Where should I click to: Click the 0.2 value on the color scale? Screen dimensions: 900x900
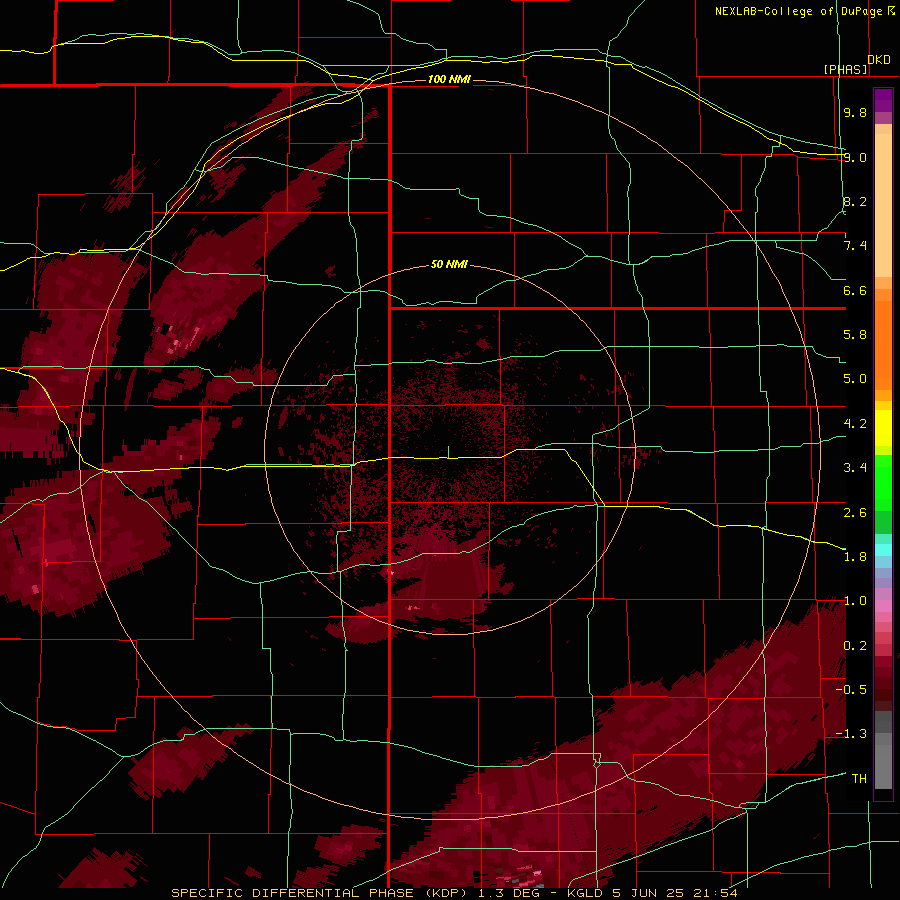click(x=855, y=646)
